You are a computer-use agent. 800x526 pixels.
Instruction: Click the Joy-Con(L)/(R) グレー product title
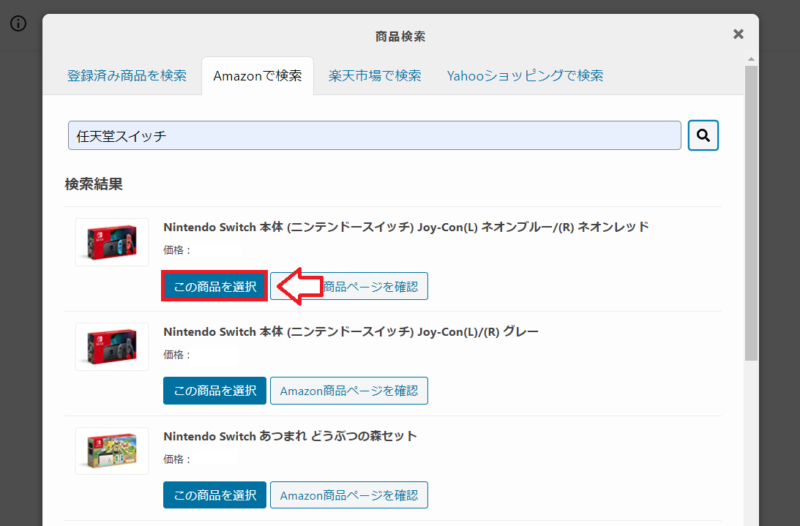351,332
